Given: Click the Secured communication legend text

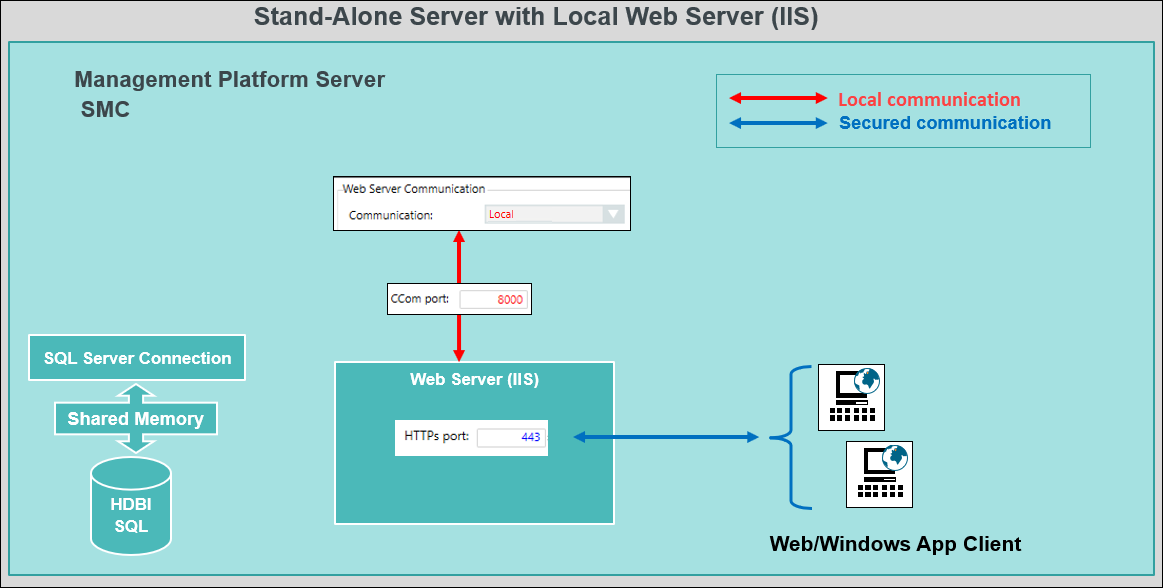Looking at the screenshot, I should point(944,123).
